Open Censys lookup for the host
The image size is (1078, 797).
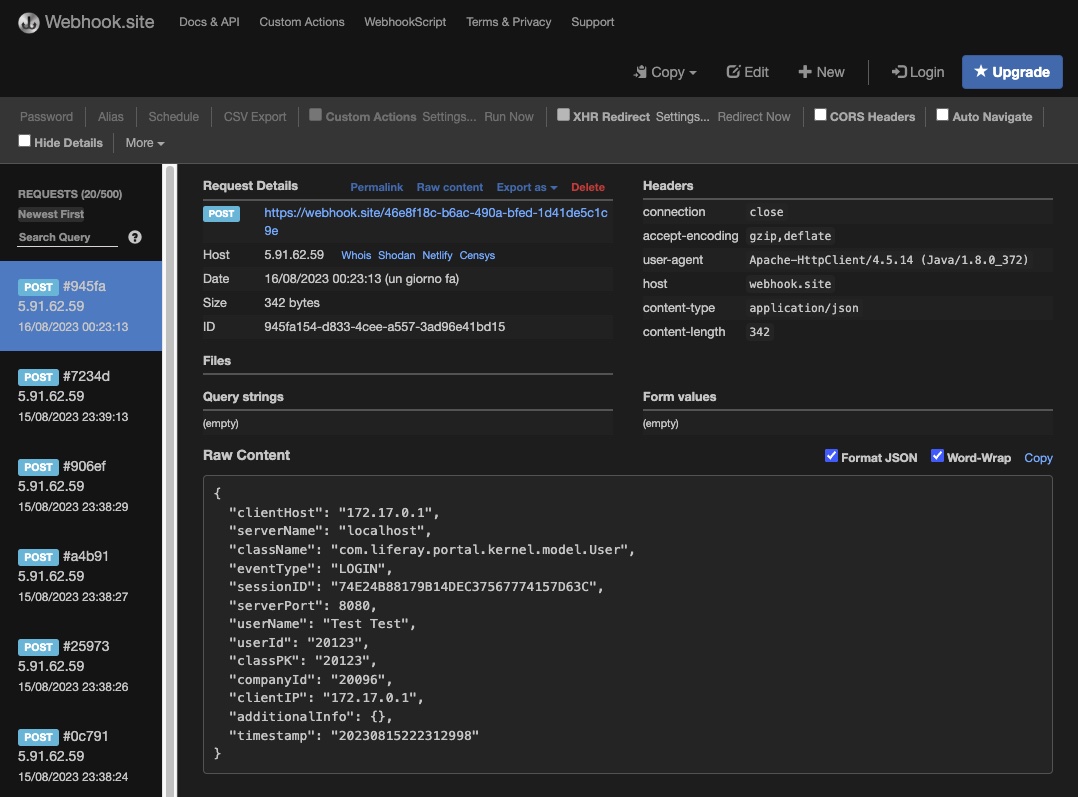pos(477,255)
